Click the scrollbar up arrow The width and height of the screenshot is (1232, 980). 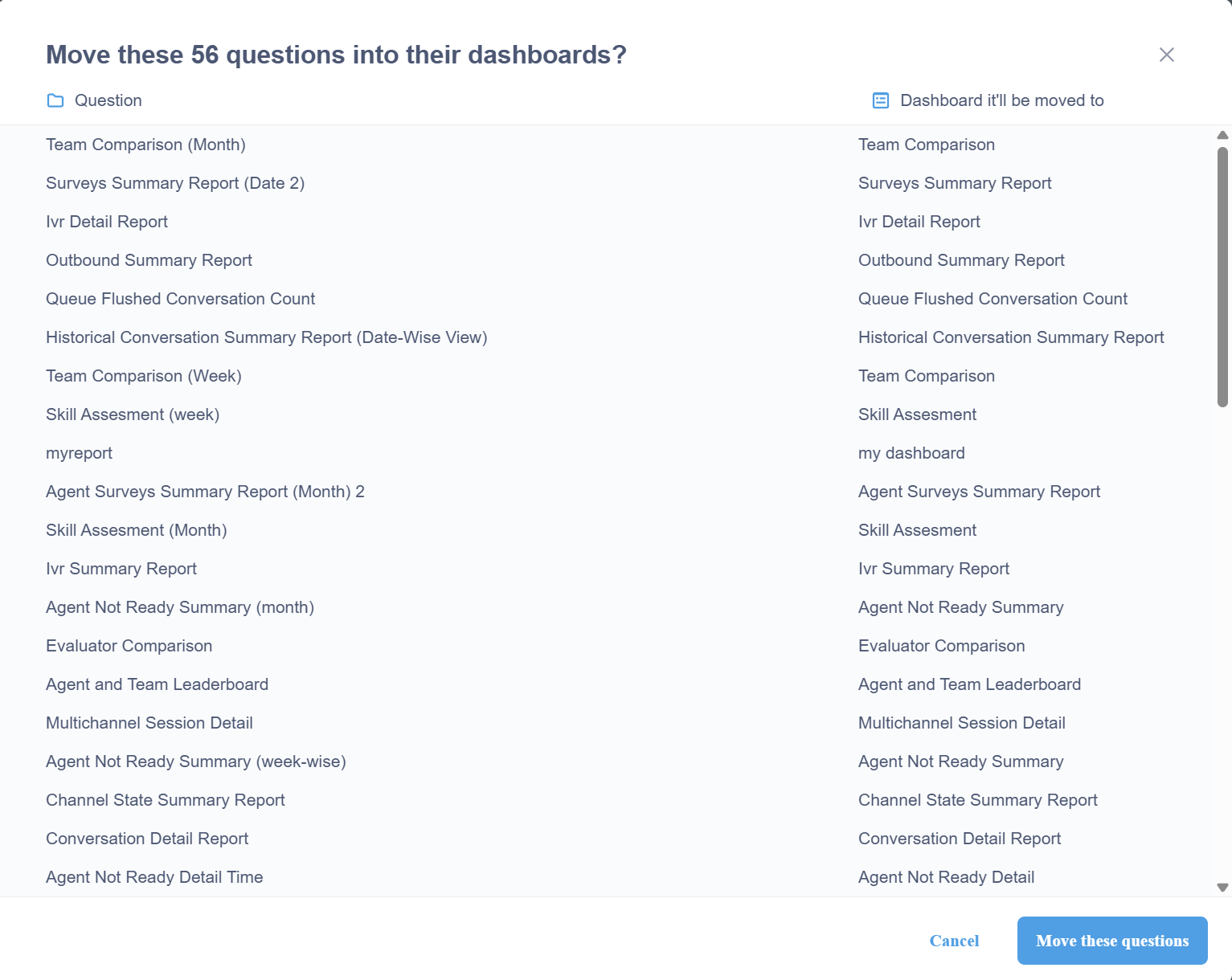click(x=1222, y=135)
